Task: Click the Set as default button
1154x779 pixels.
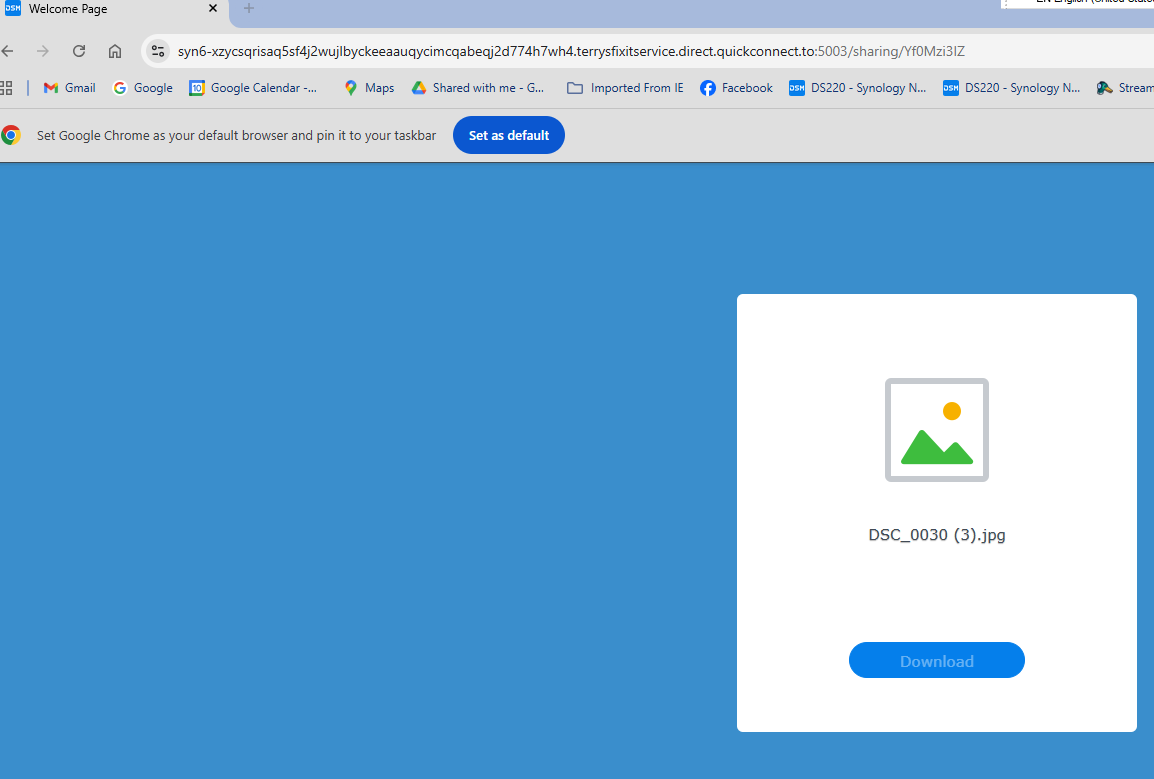Action: (x=508, y=135)
